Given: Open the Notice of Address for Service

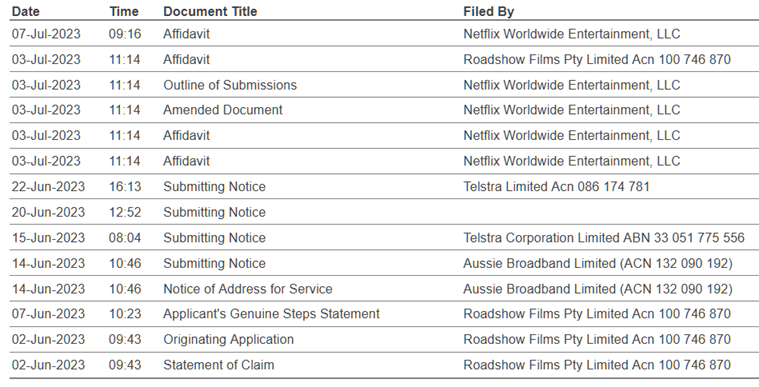Looking at the screenshot, I should 248,289.
